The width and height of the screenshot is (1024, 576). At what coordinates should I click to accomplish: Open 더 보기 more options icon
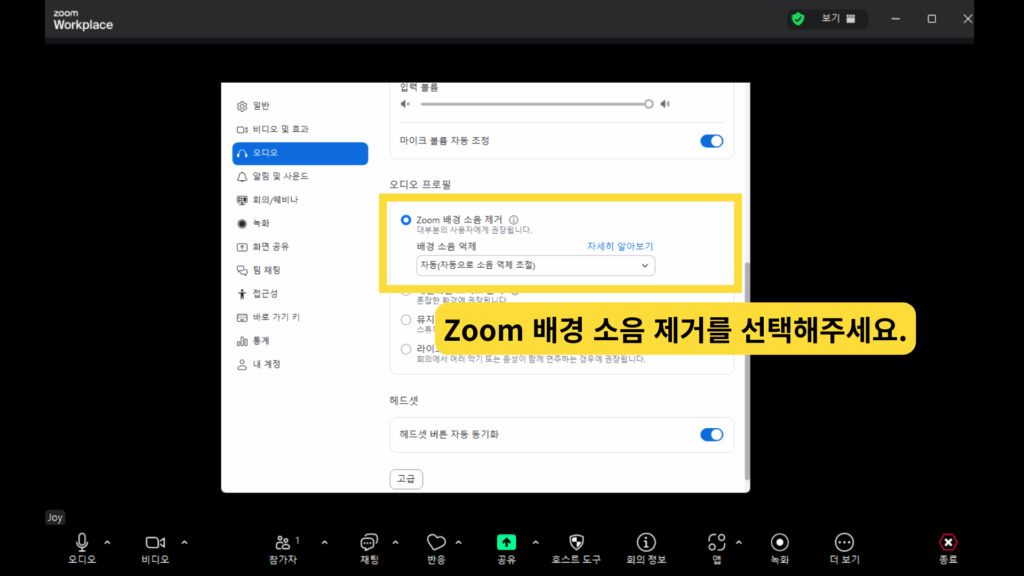(844, 542)
